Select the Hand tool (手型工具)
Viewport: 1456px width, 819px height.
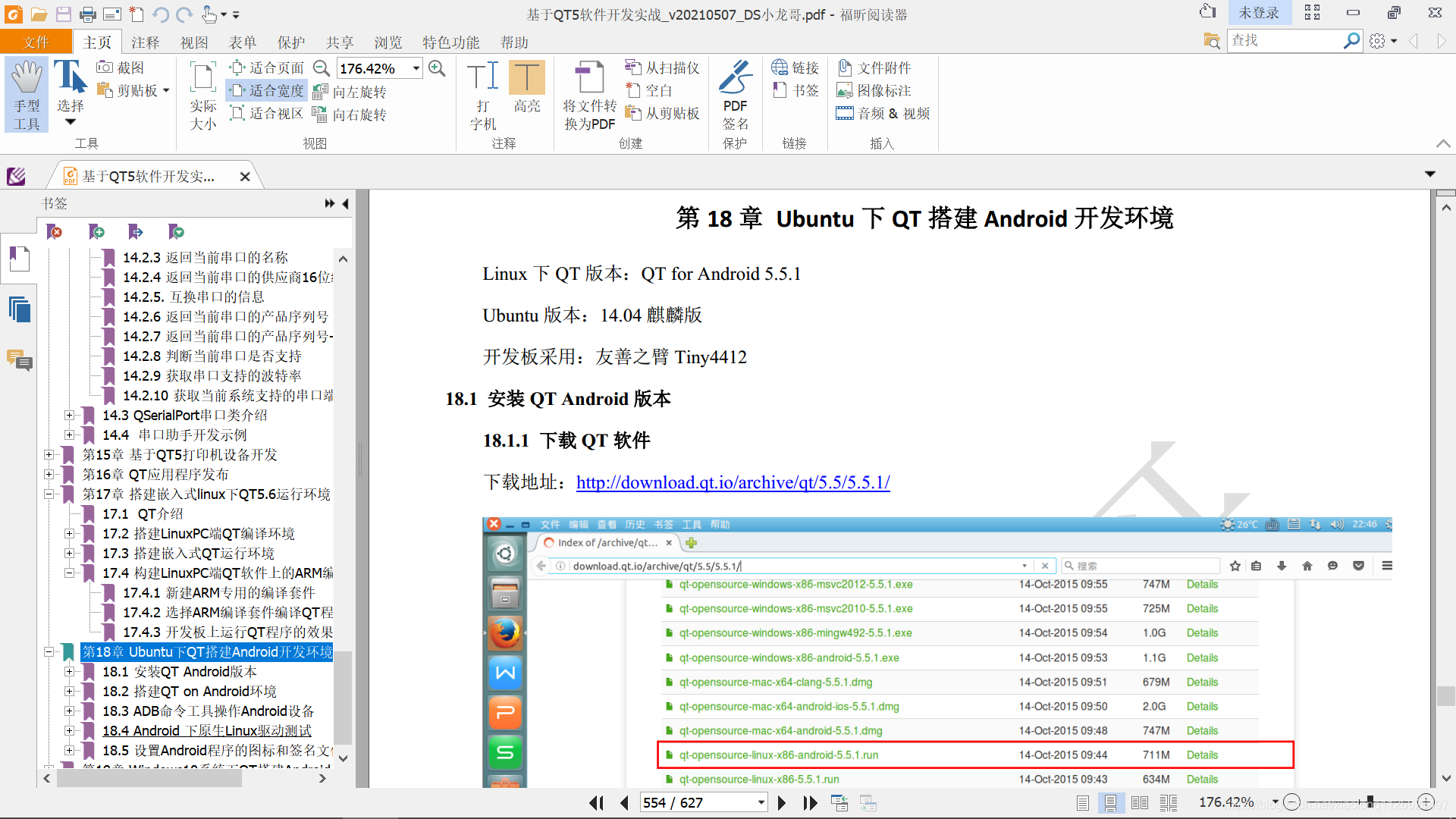[x=27, y=95]
